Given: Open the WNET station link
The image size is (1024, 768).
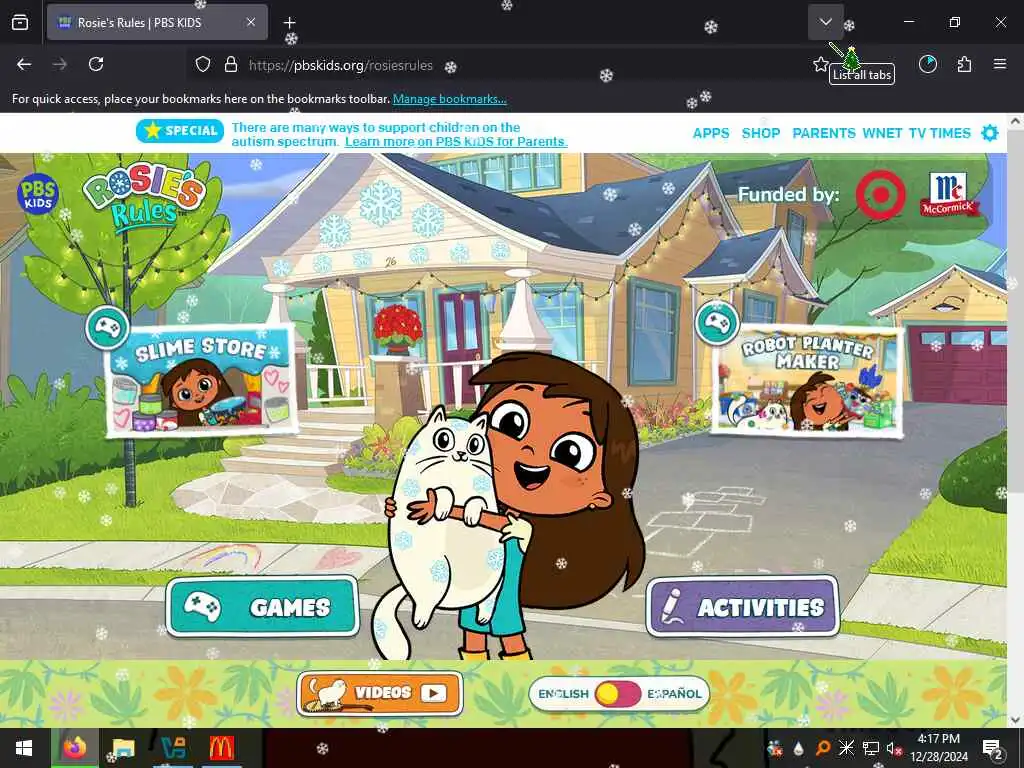Looking at the screenshot, I should (x=882, y=133).
